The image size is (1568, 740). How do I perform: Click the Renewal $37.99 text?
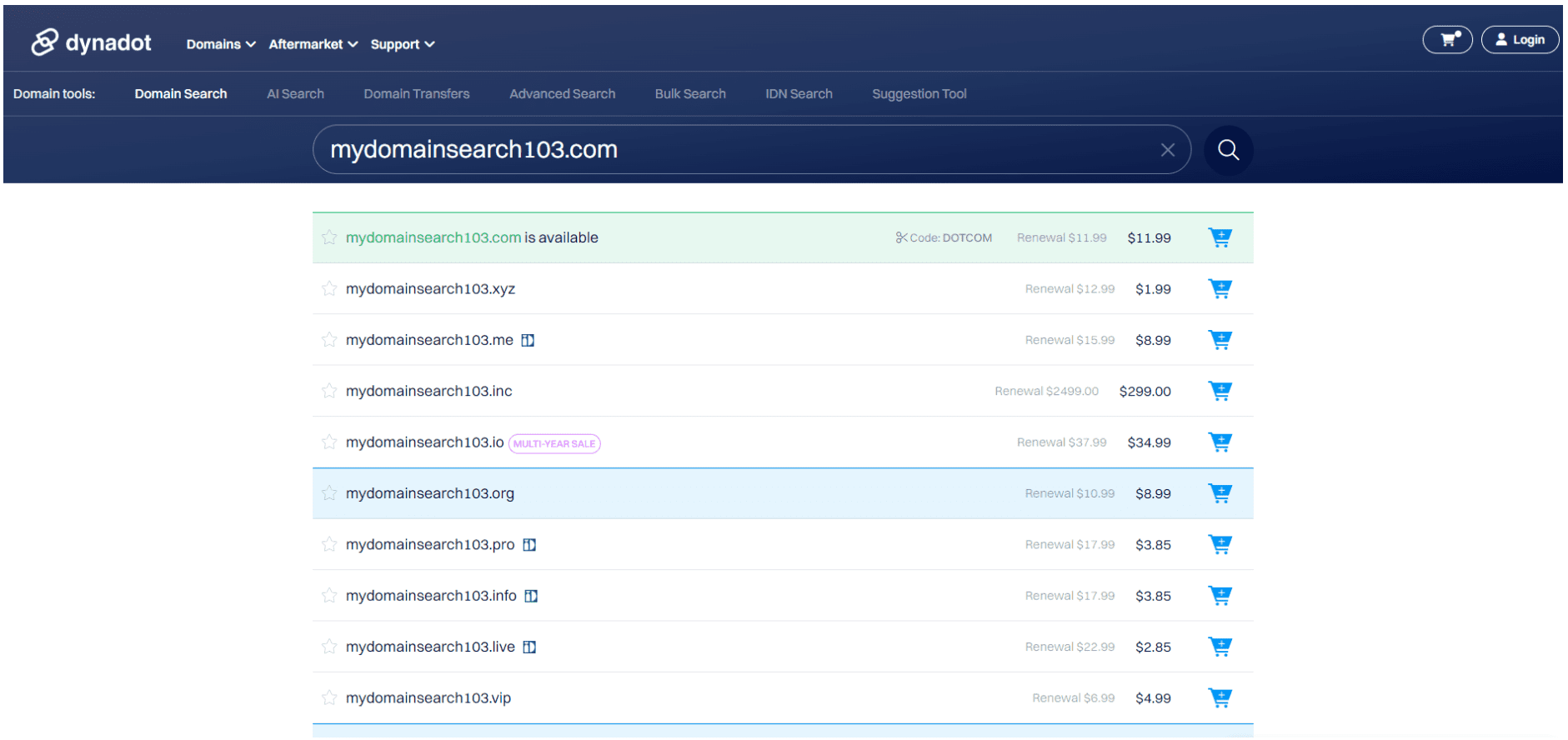[x=1061, y=442]
